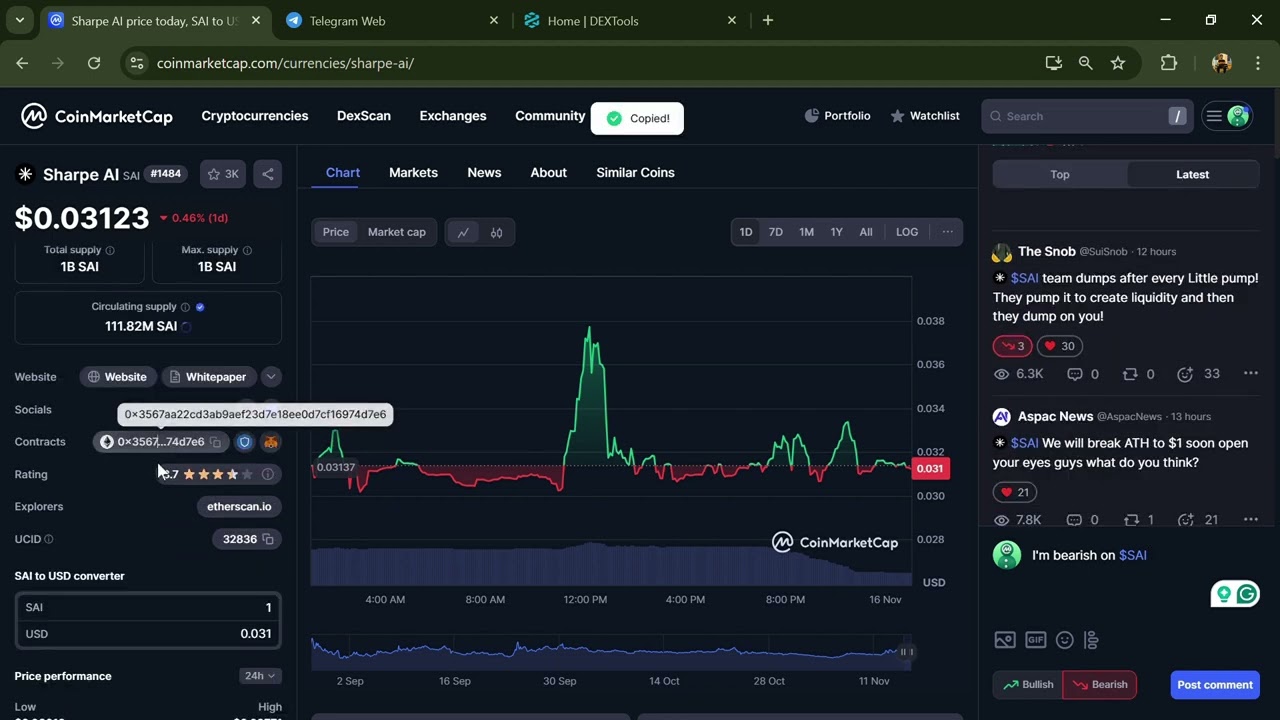Open the Whitepaper link
The height and width of the screenshot is (720, 1280).
pos(208,377)
